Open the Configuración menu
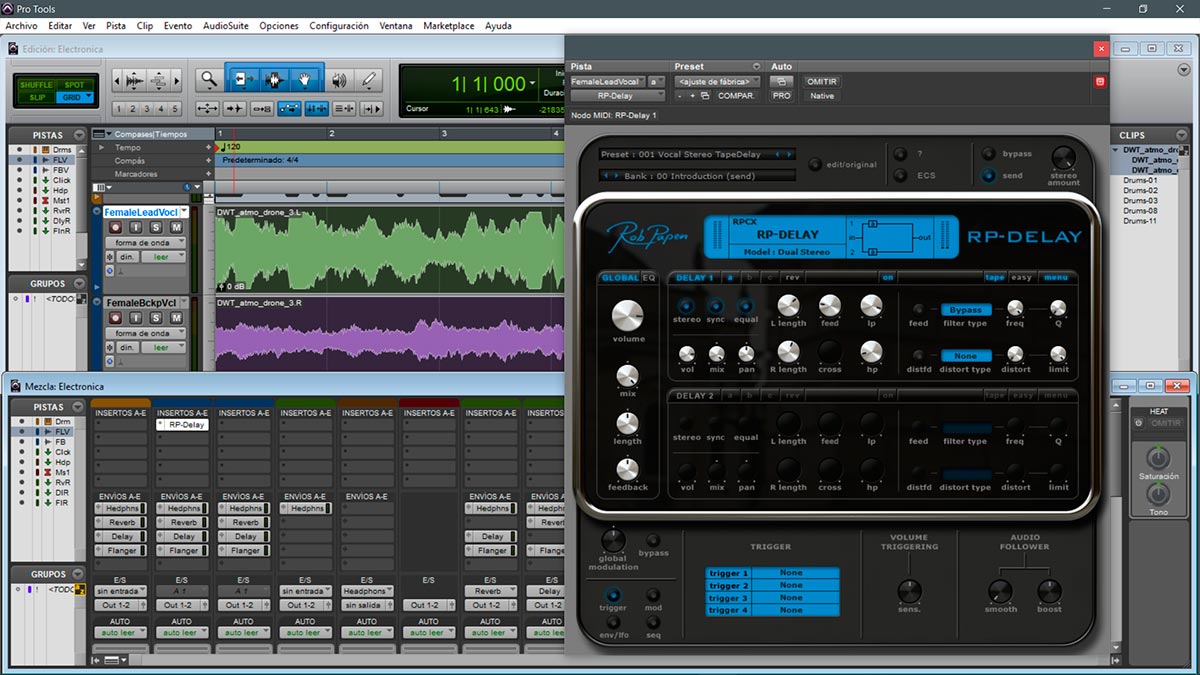This screenshot has height=675, width=1200. point(339,25)
